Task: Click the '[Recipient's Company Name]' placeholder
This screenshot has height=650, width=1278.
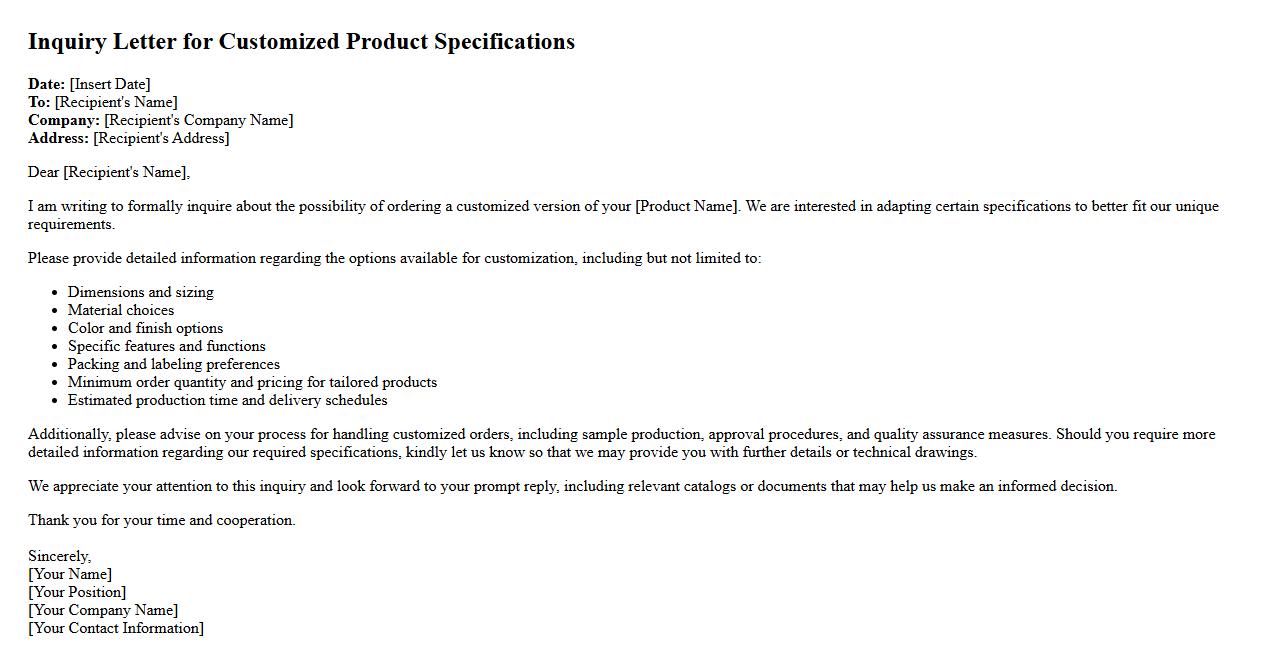Action: [199, 120]
